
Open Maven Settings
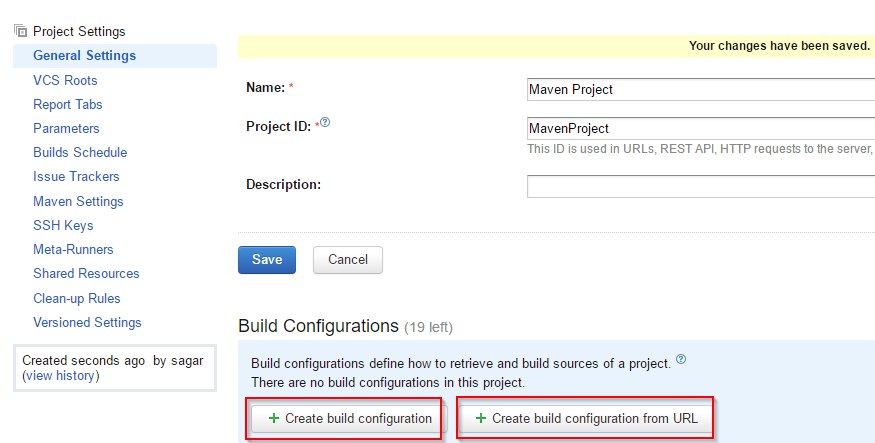pyautogui.click(x=78, y=201)
